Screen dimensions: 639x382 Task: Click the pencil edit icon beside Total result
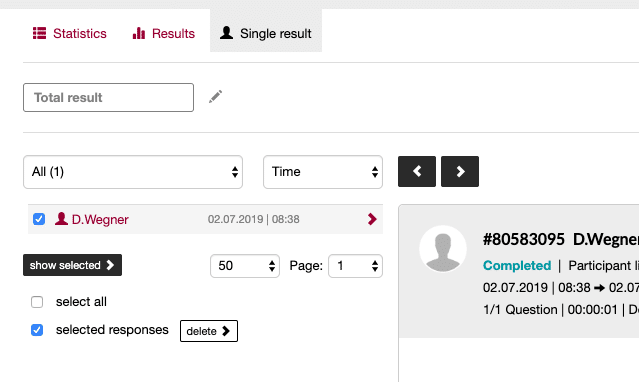coord(216,97)
